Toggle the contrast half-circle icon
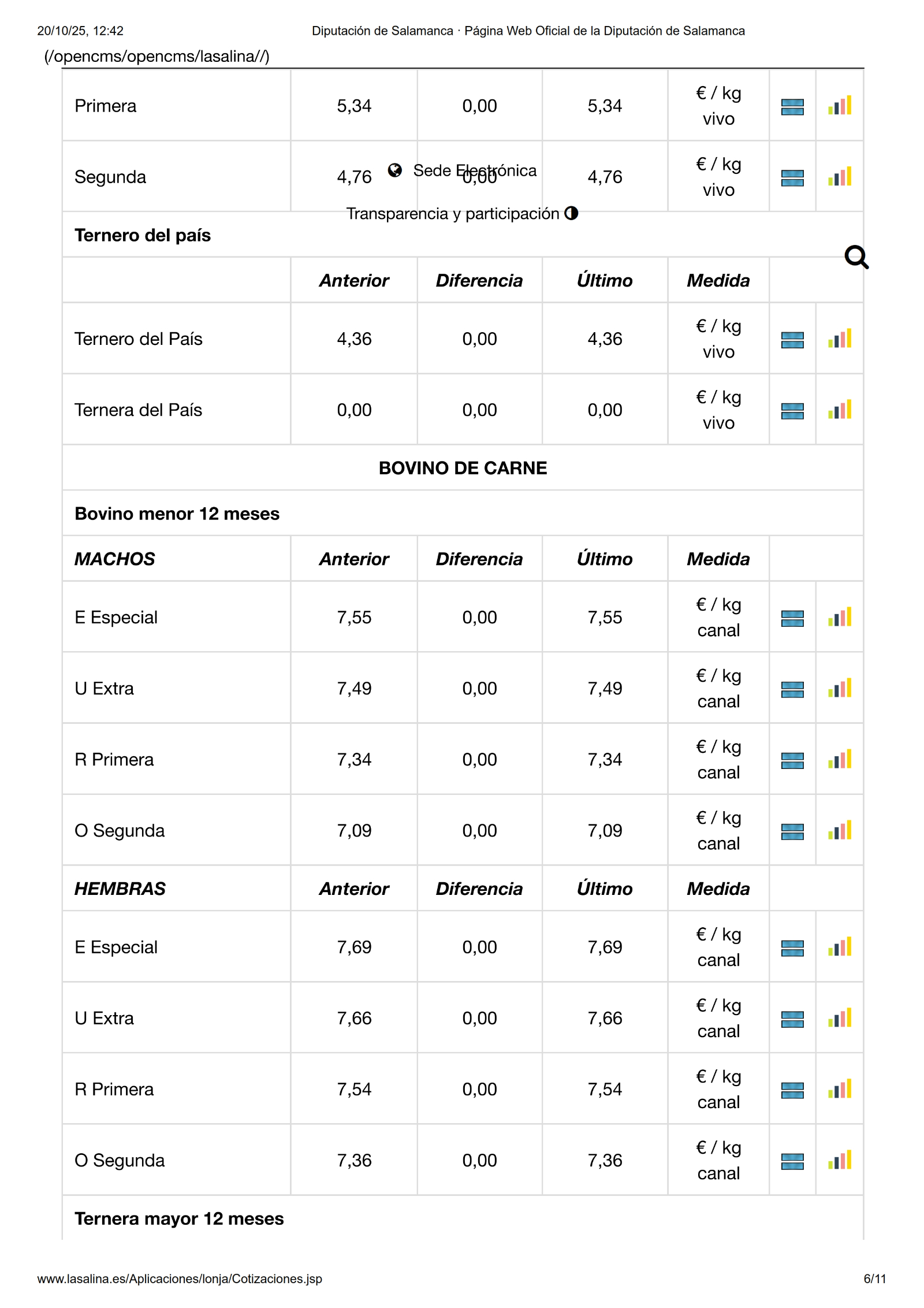Image resolution: width=924 pixels, height=1308 pixels. [x=571, y=213]
